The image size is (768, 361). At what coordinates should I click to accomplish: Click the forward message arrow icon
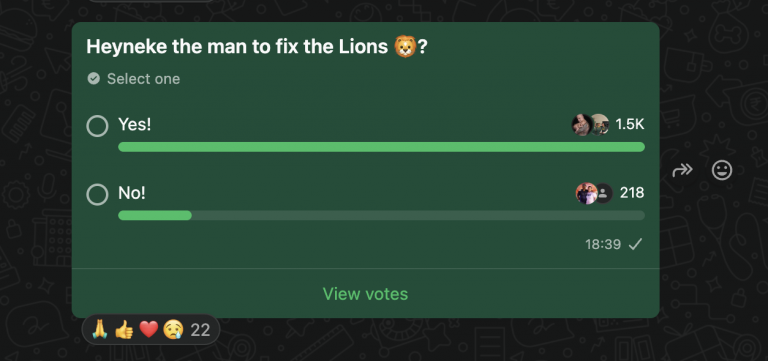(x=682, y=170)
